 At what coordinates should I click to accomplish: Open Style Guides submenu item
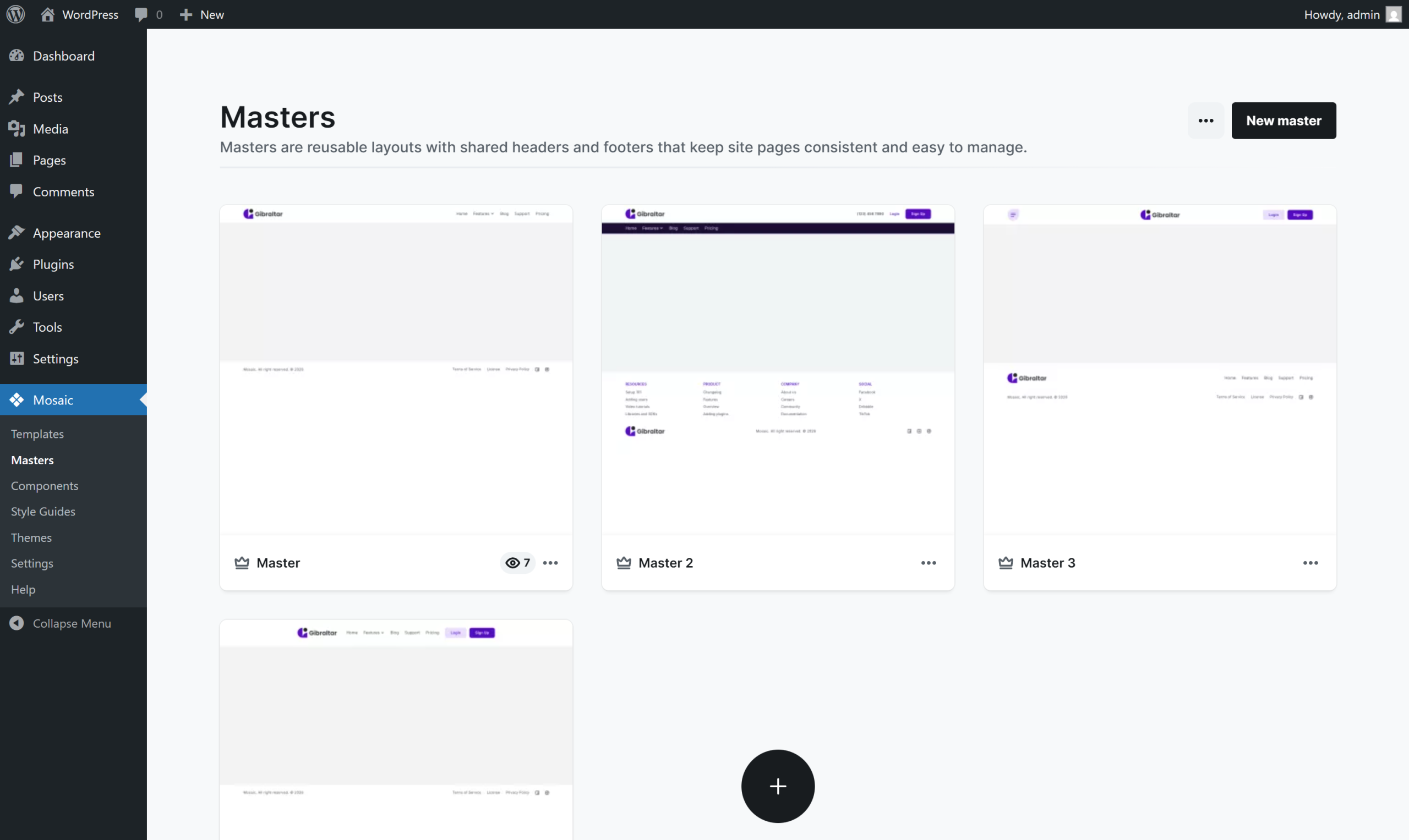43,511
